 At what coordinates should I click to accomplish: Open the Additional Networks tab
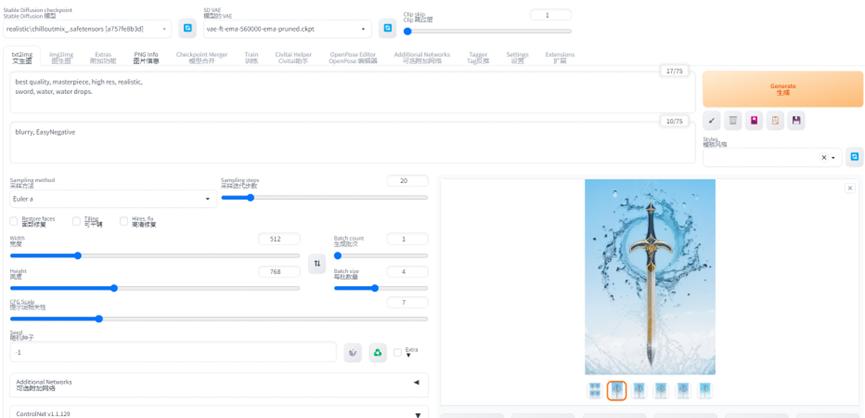pos(422,57)
